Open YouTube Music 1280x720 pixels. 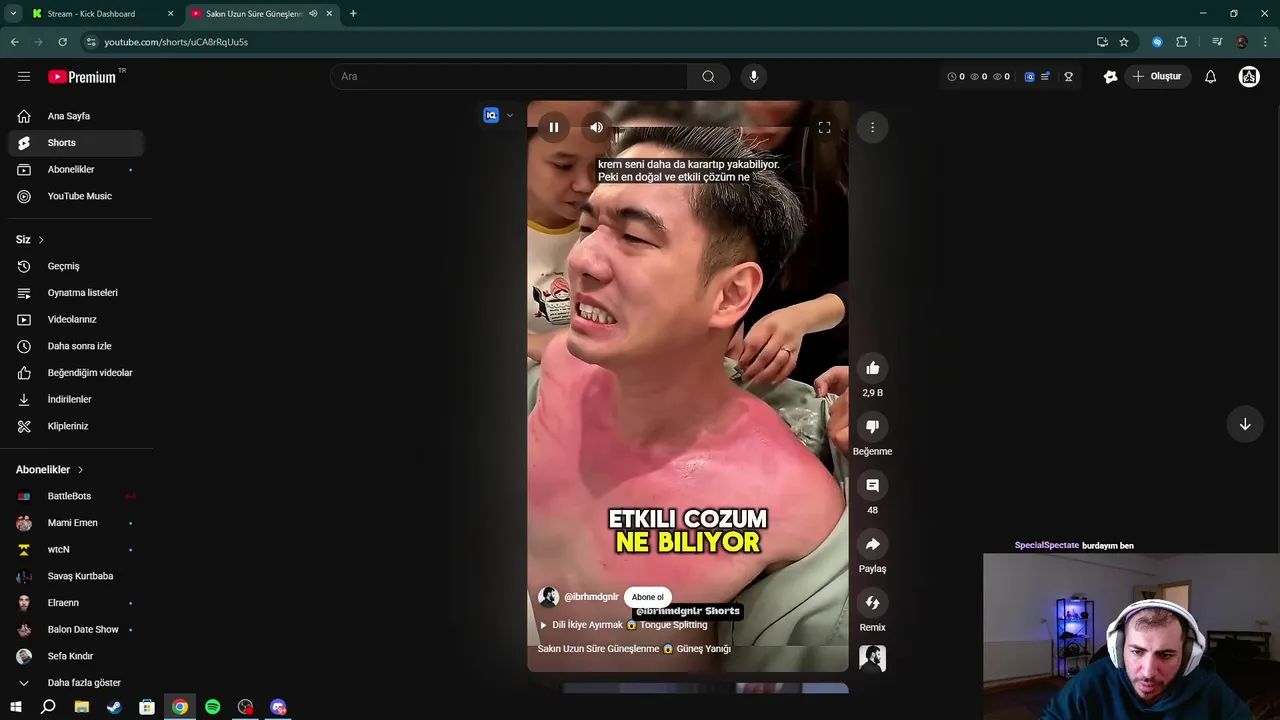(x=76, y=196)
